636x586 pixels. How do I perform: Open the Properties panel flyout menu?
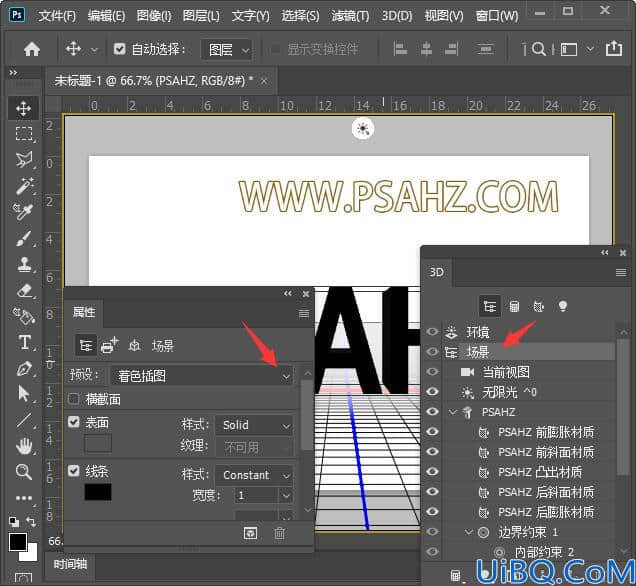[304, 313]
